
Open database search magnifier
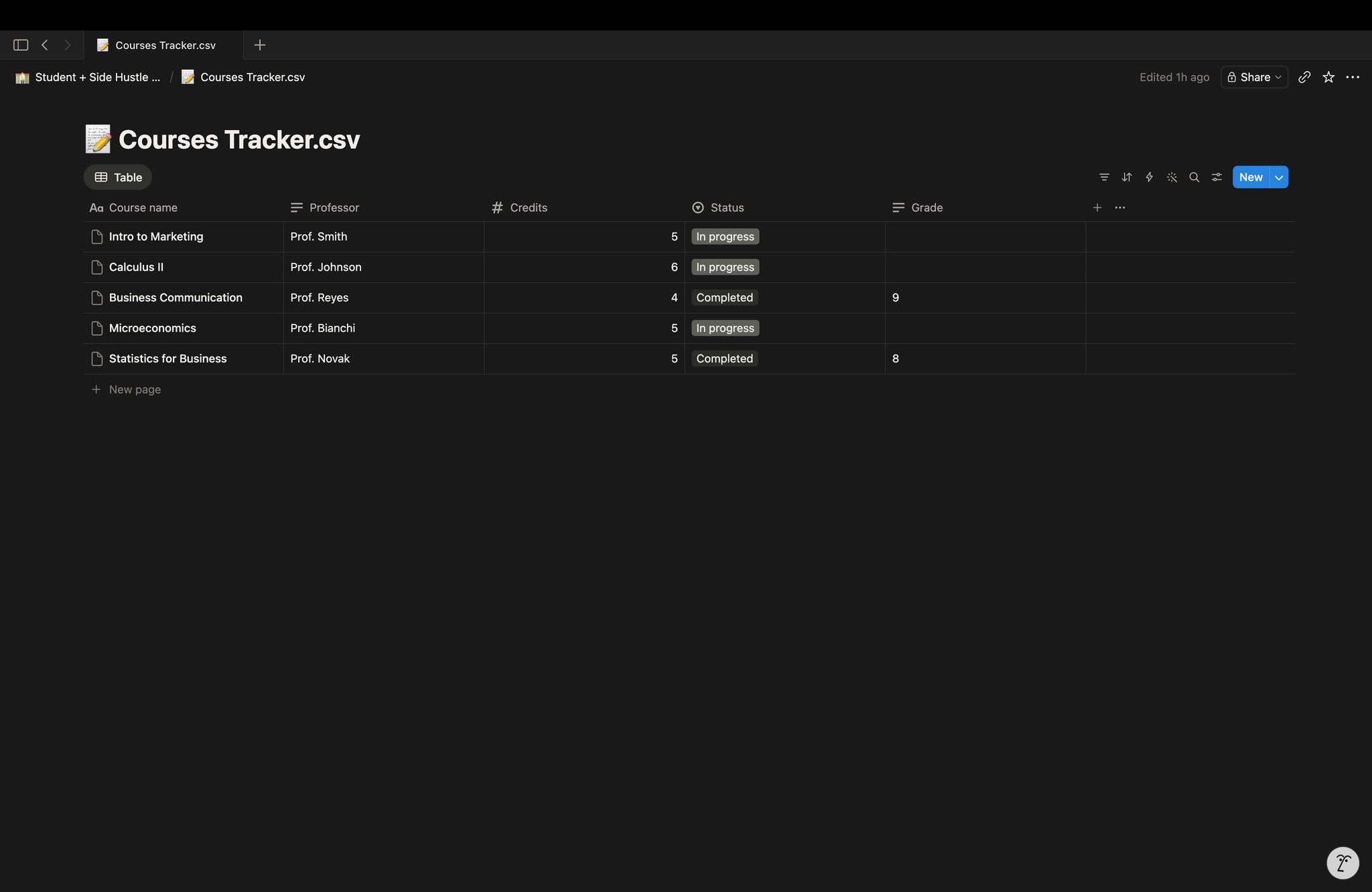1194,177
